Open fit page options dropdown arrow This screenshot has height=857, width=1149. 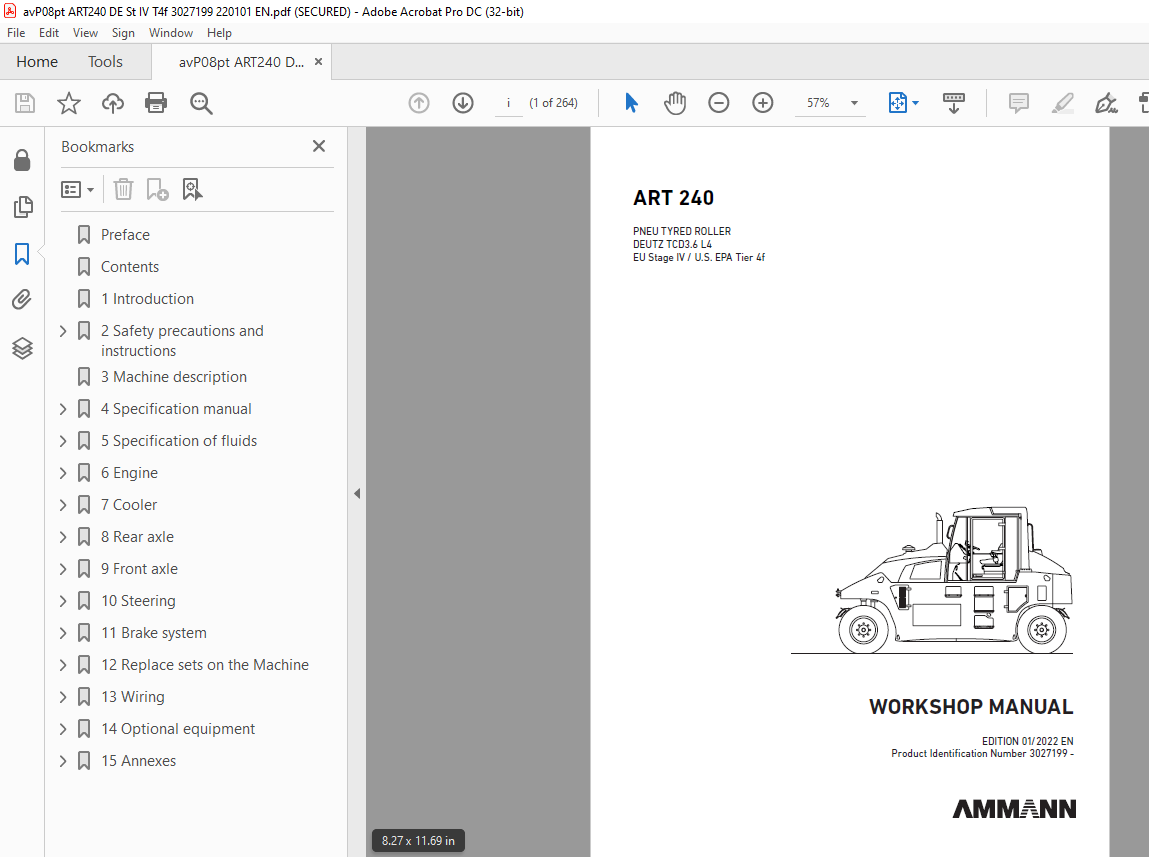915,103
